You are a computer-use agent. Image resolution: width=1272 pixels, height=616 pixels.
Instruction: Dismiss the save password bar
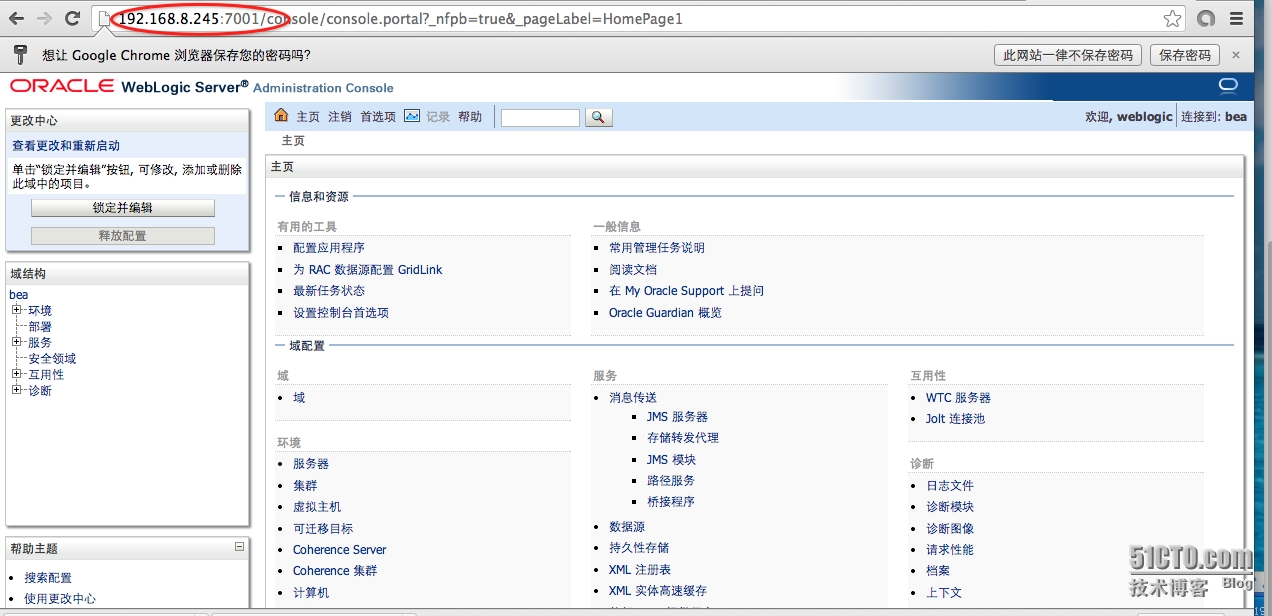(x=1236, y=55)
